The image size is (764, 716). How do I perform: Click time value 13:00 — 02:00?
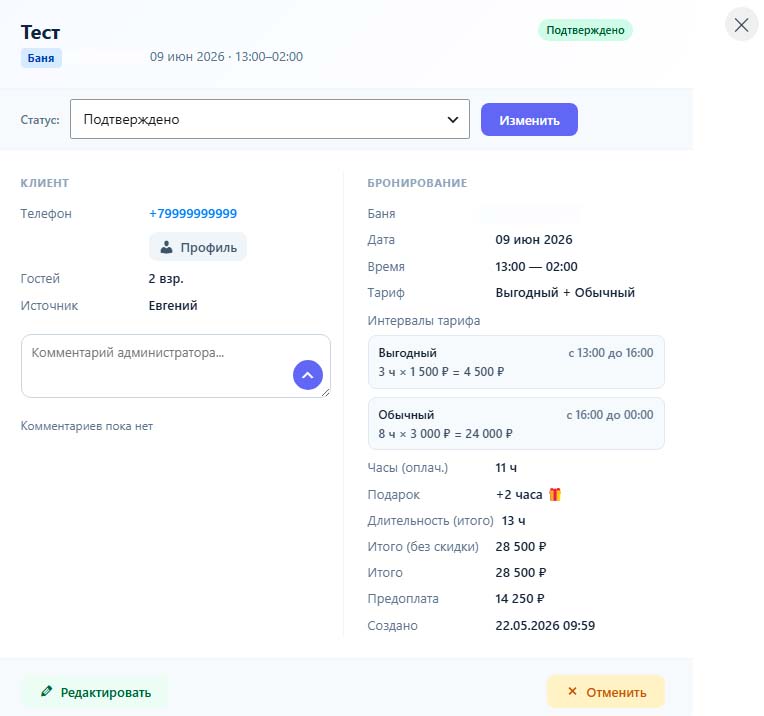pyautogui.click(x=536, y=267)
